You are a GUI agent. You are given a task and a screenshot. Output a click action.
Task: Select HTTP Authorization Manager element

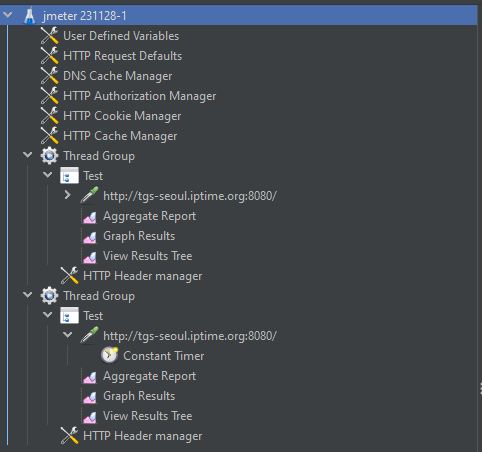coord(140,96)
